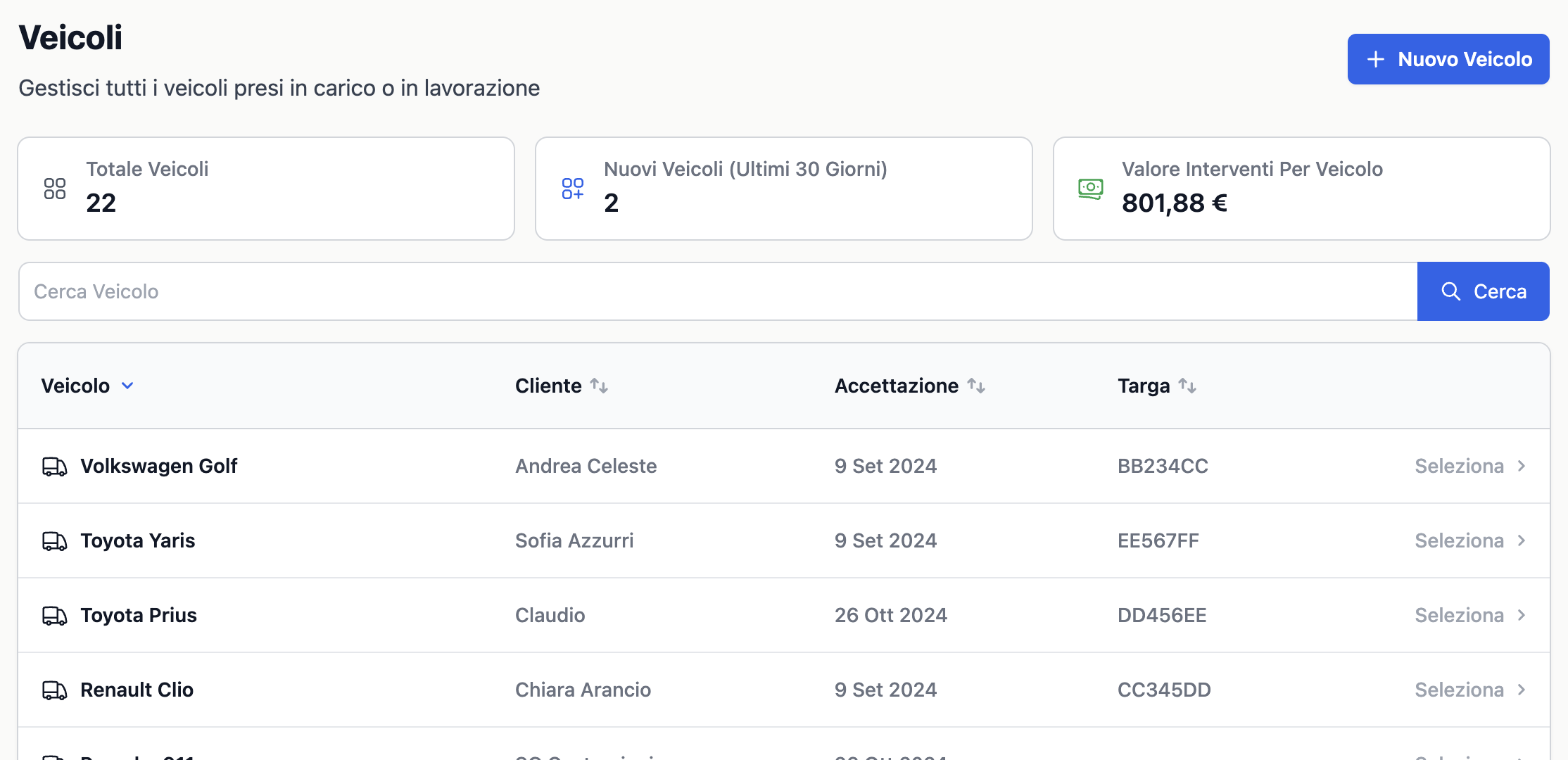The width and height of the screenshot is (1568, 760).
Task: Click the truck icon for Toyota Yaris
Action: click(54, 541)
